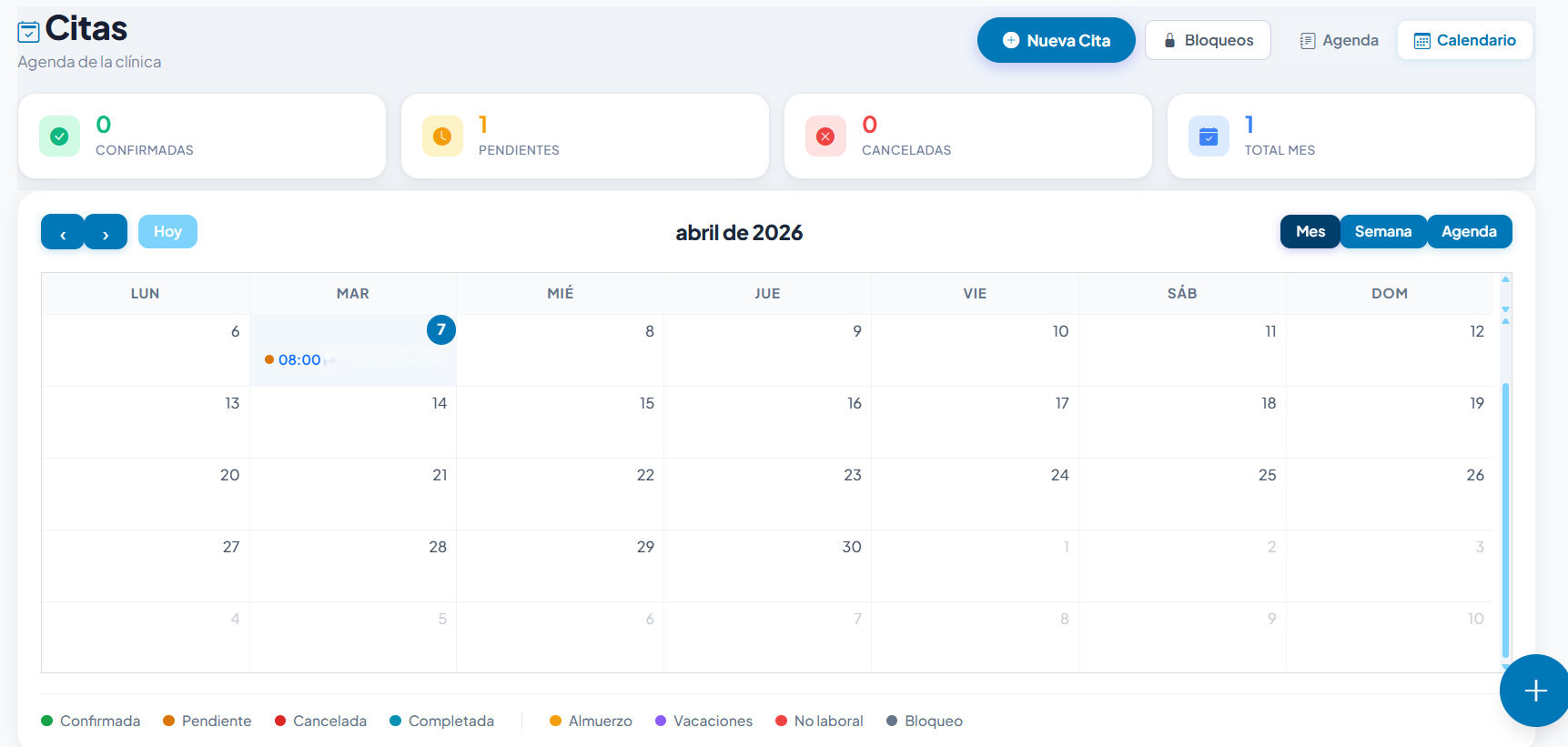Viewport: 1568px width, 747px height.
Task: Click the plus icon in Nueva Cita
Action: click(x=1010, y=40)
